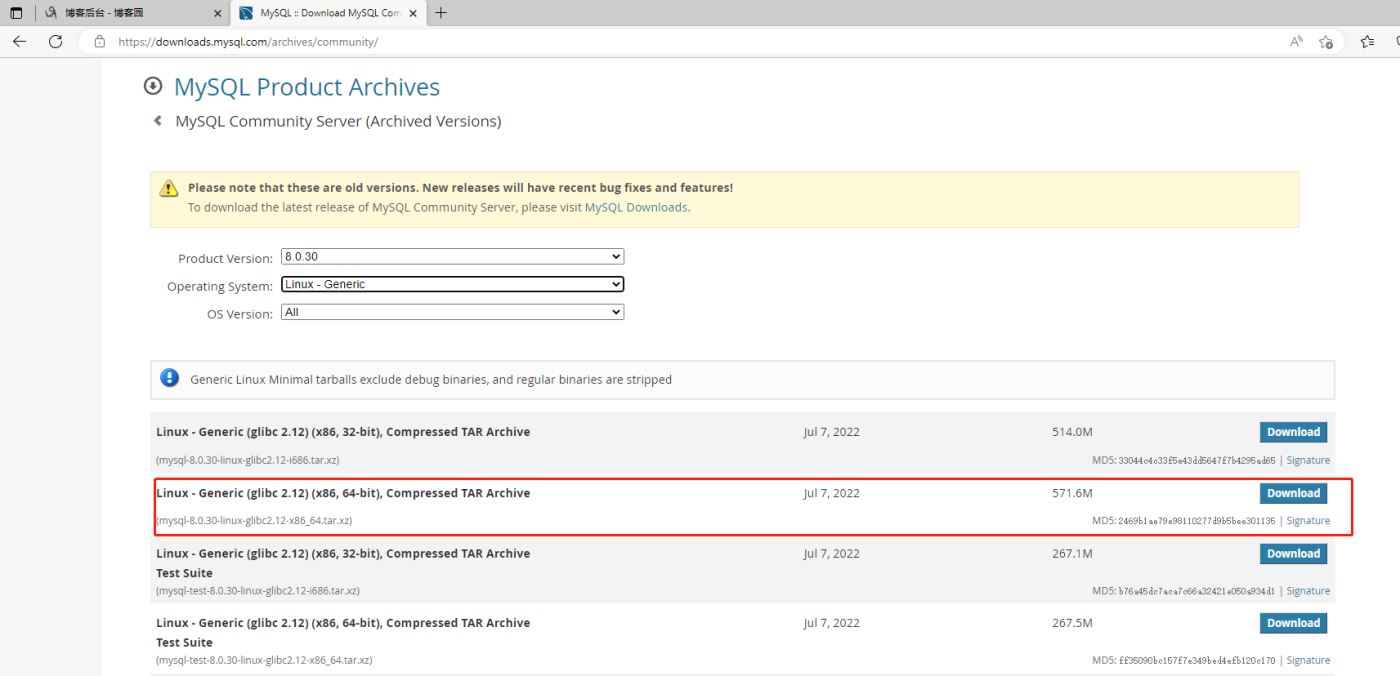Download the 64-bit Test Suite archive
Image resolution: width=1400 pixels, height=676 pixels.
pyautogui.click(x=1293, y=623)
